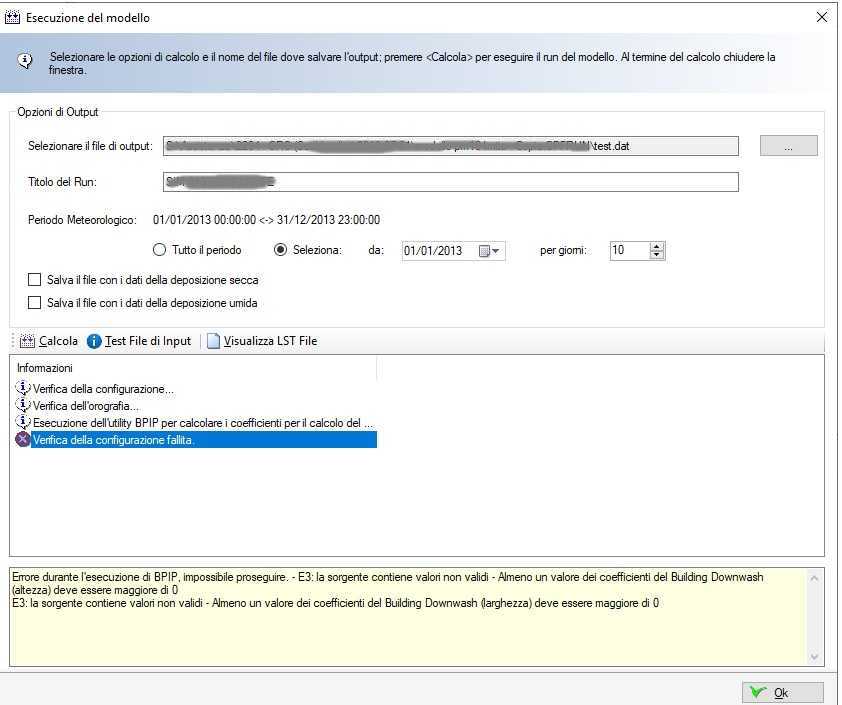842x705 pixels.
Task: Increase days with spinner up arrow
Action: [656, 246]
